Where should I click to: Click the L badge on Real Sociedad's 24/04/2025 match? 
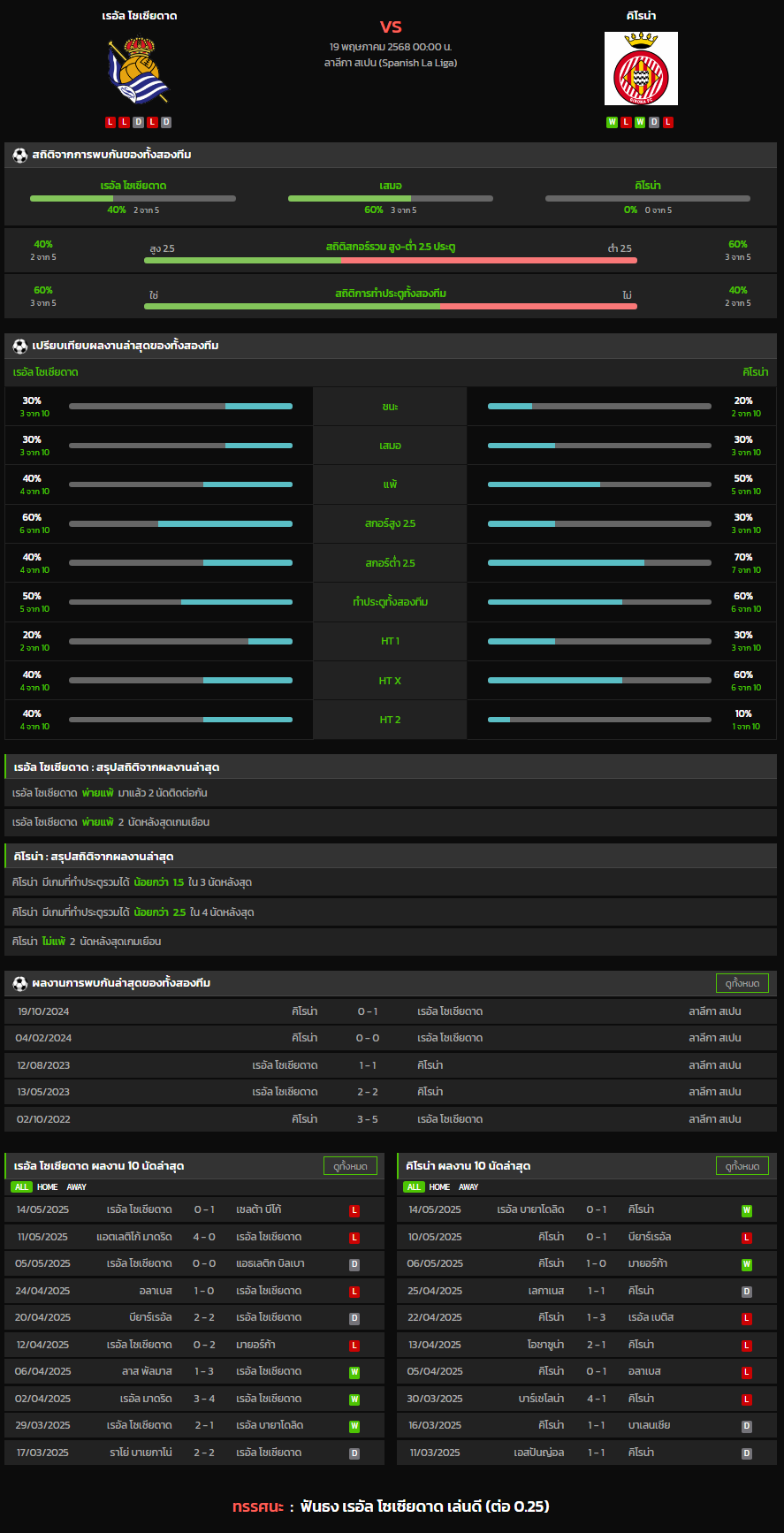pos(354,1292)
